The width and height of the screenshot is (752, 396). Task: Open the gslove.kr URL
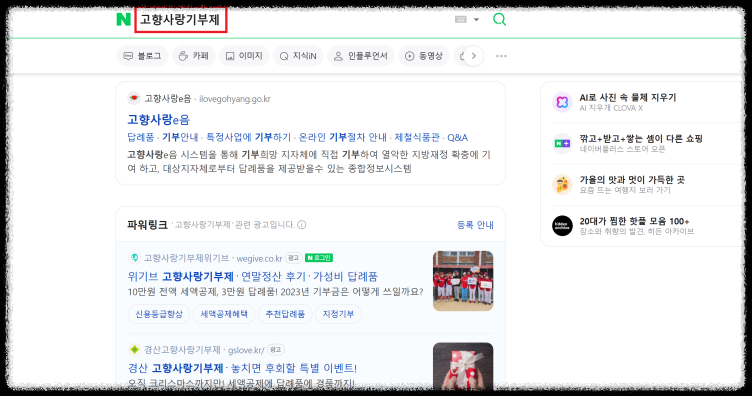(246, 350)
